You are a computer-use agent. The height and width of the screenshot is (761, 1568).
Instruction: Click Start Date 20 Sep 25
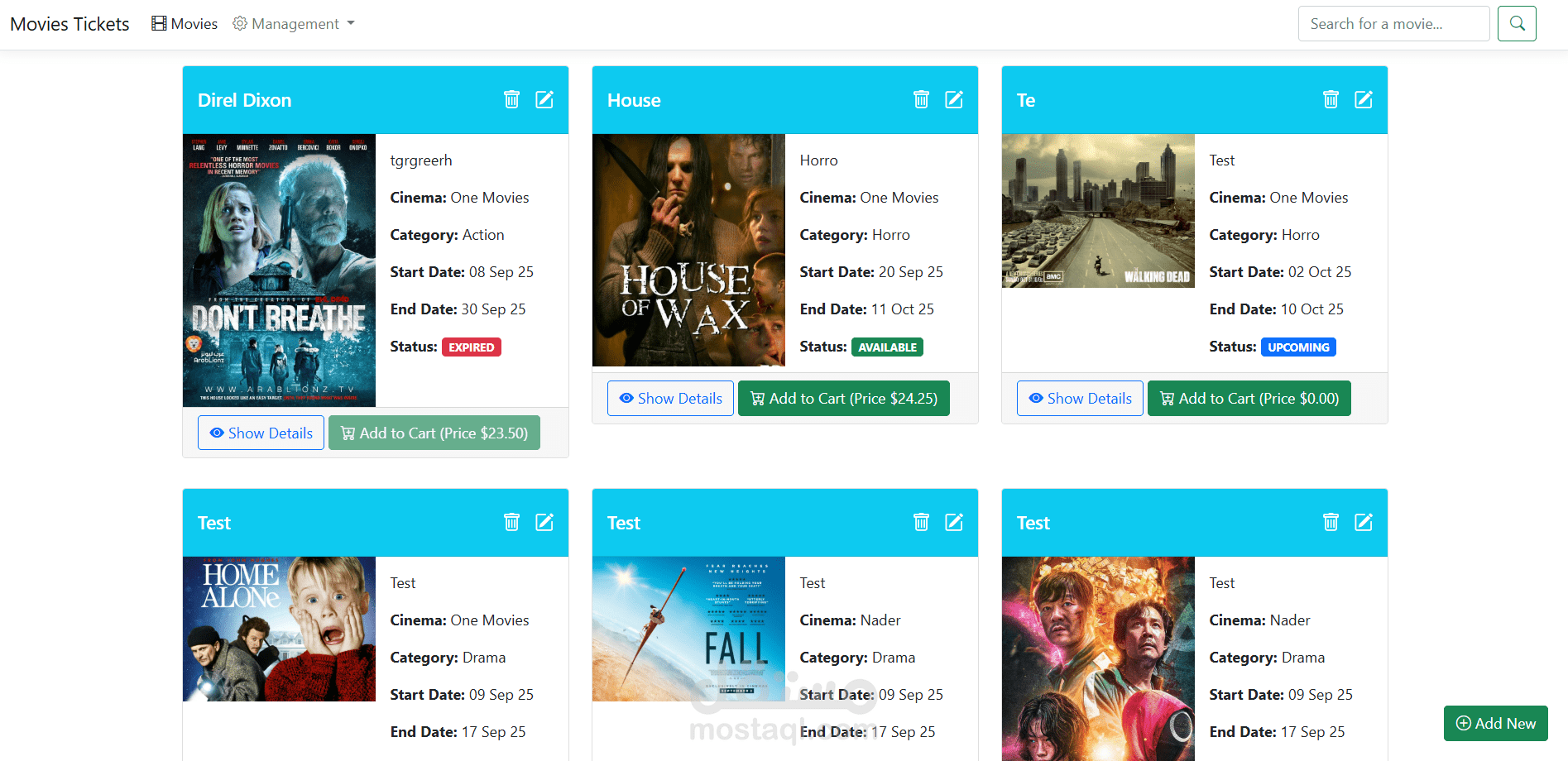point(871,272)
